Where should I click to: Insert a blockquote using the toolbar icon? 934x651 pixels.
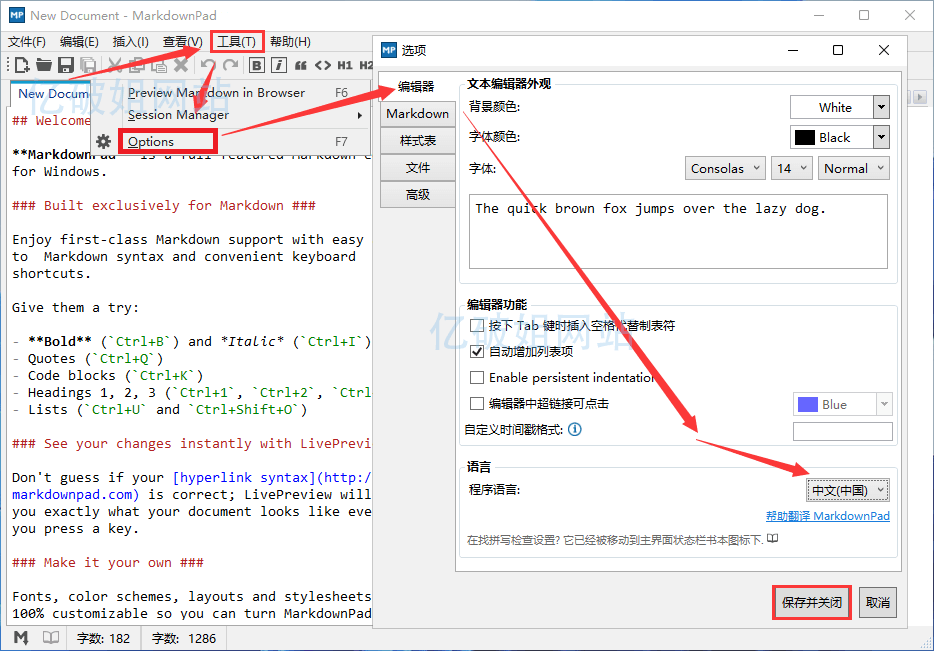click(x=300, y=65)
